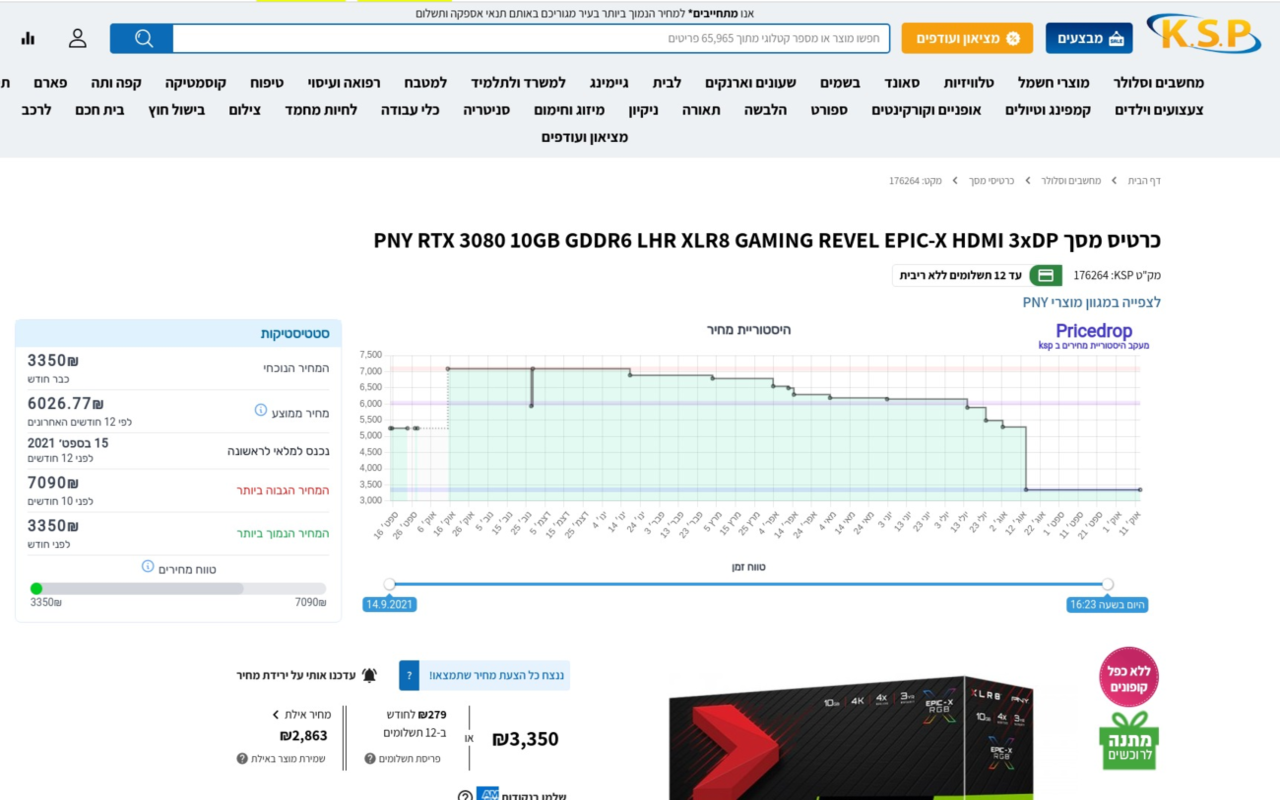1280x800 pixels.
Task: Select the left time-range slider handle
Action: 390,584
